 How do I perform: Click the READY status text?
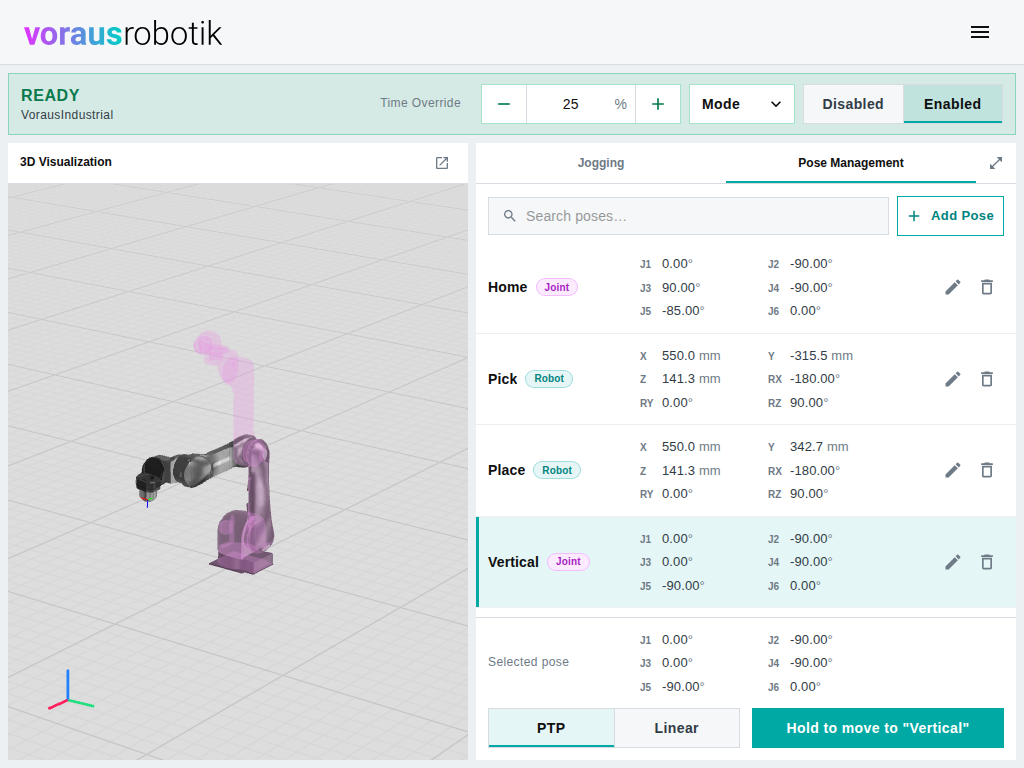[x=50, y=95]
